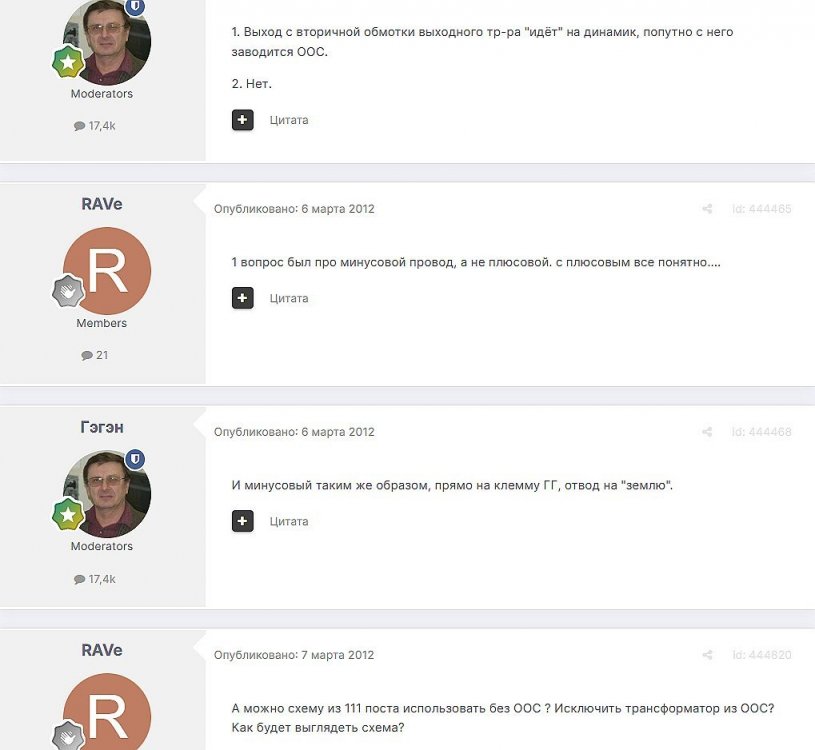Open the RAVe username link on the 6 марта post
This screenshot has width=815, height=750.
point(102,204)
